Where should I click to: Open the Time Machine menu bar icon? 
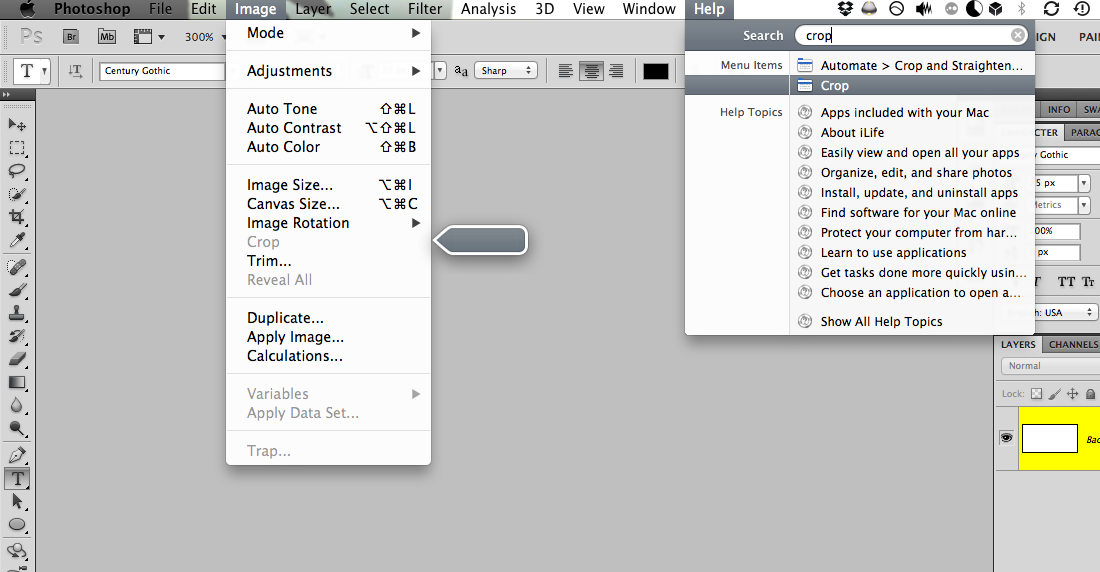[1082, 8]
